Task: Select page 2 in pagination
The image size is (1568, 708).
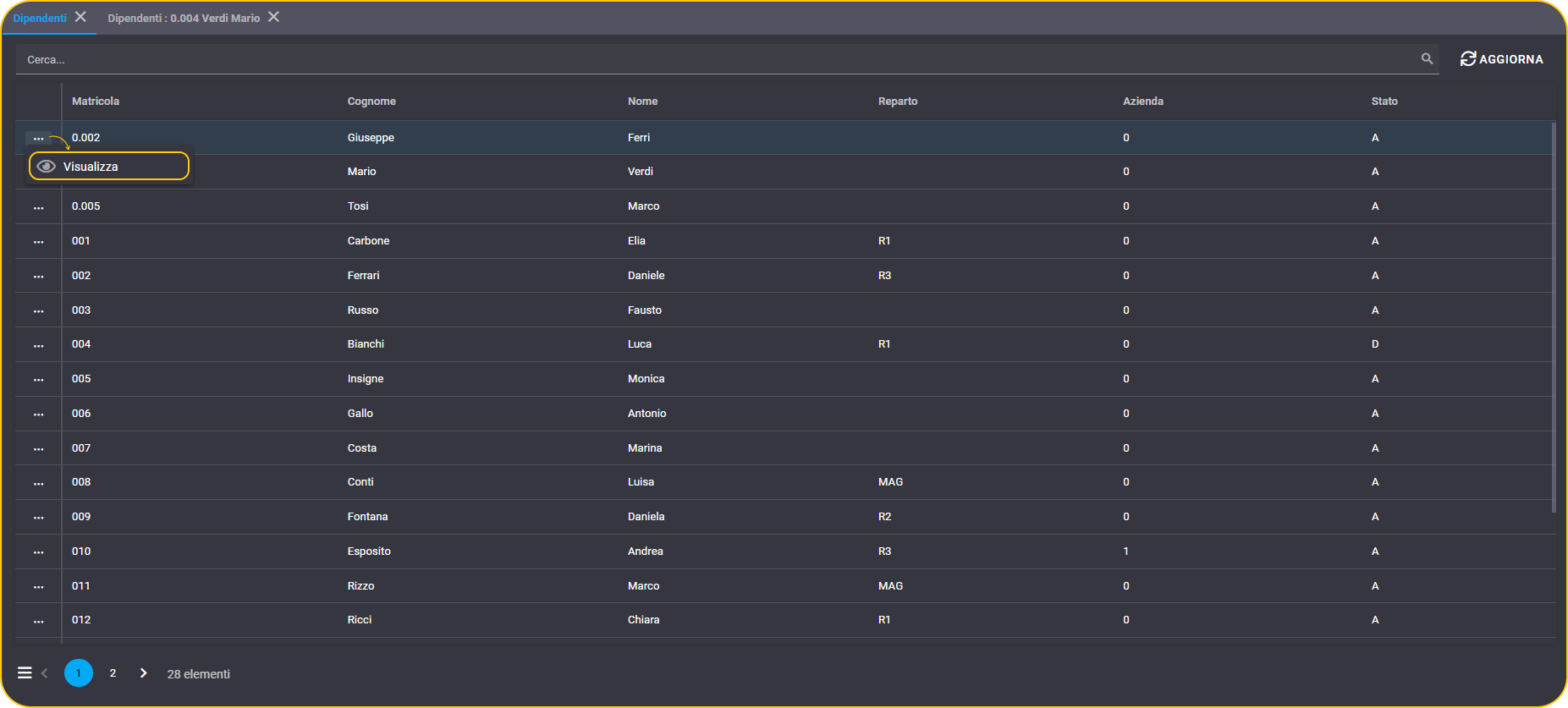Action: tap(113, 673)
